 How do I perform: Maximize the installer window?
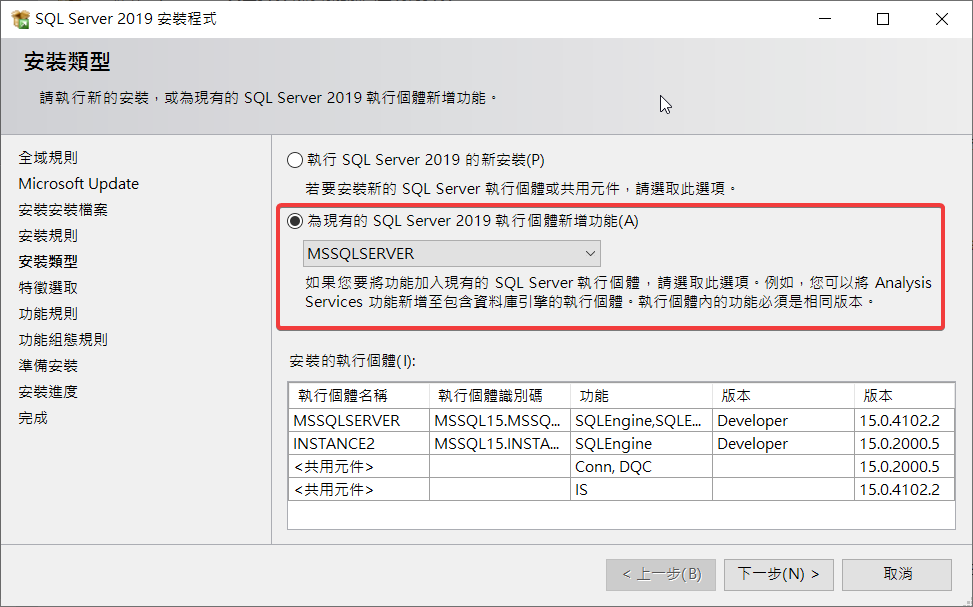883,19
